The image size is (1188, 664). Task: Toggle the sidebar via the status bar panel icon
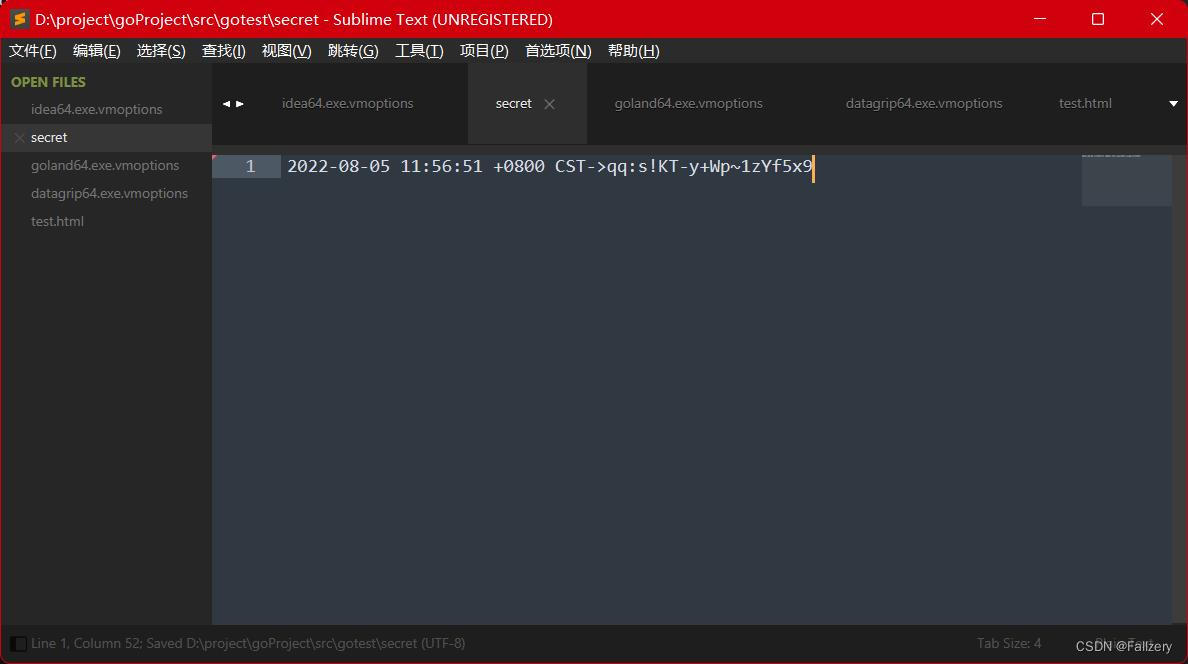(18, 644)
